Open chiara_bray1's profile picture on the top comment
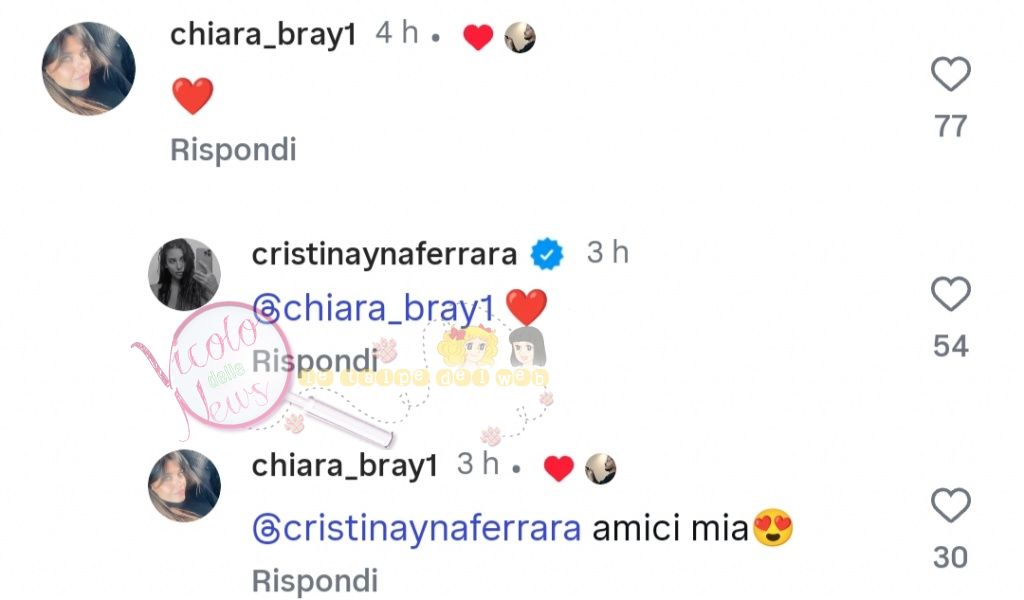The height and width of the screenshot is (600, 1024). (88, 69)
